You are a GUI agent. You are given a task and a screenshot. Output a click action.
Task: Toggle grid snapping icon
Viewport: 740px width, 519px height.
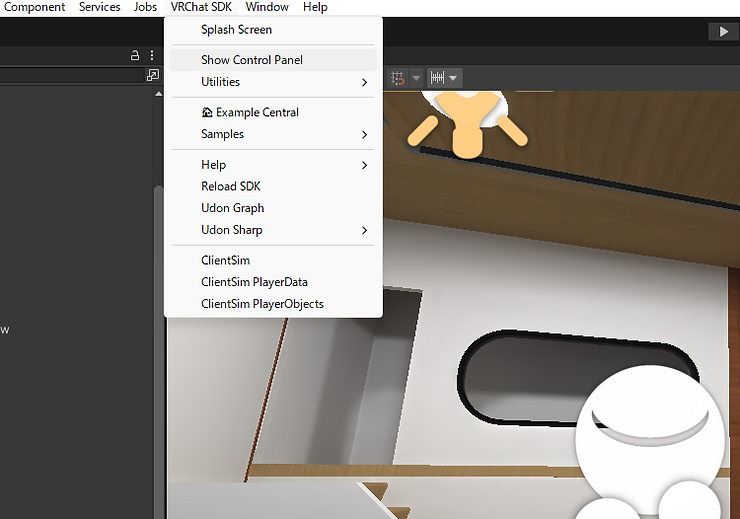pos(398,78)
